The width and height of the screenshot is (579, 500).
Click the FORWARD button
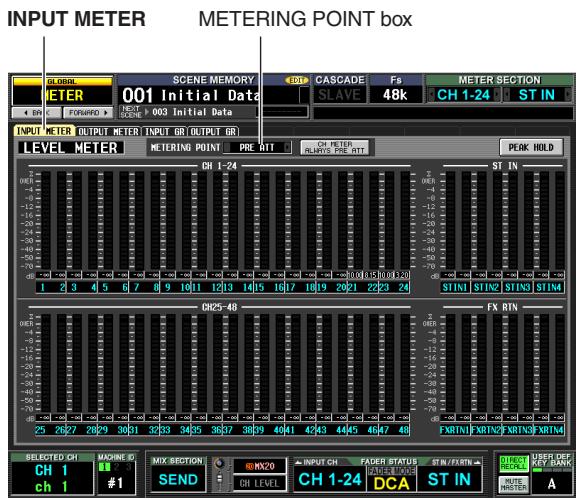(88, 113)
